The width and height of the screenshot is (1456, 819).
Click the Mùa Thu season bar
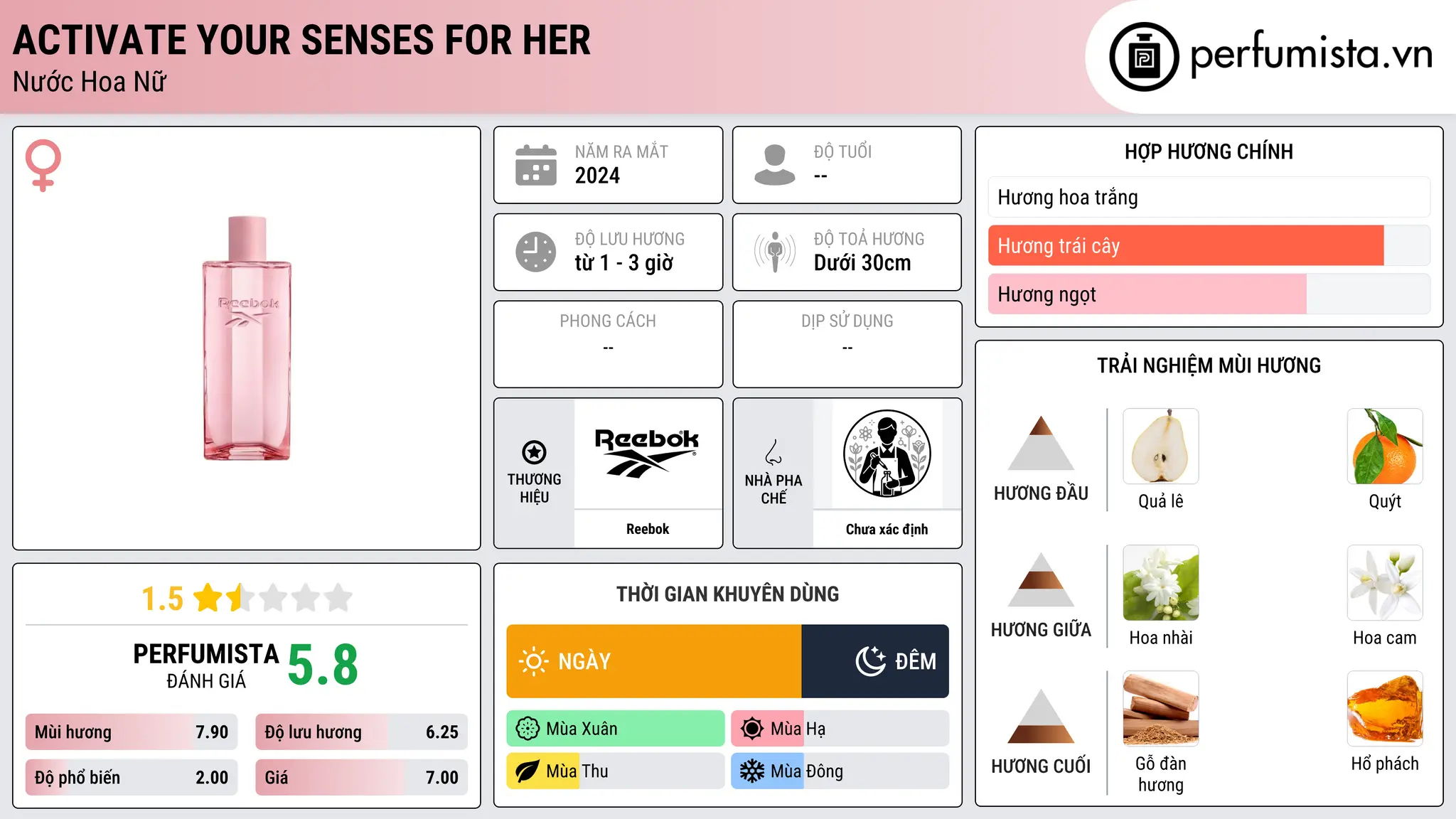pos(616,771)
